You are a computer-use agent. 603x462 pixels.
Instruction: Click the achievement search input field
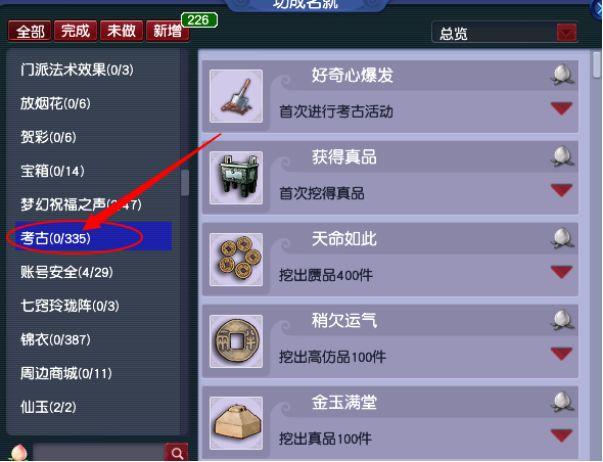click(x=99, y=453)
